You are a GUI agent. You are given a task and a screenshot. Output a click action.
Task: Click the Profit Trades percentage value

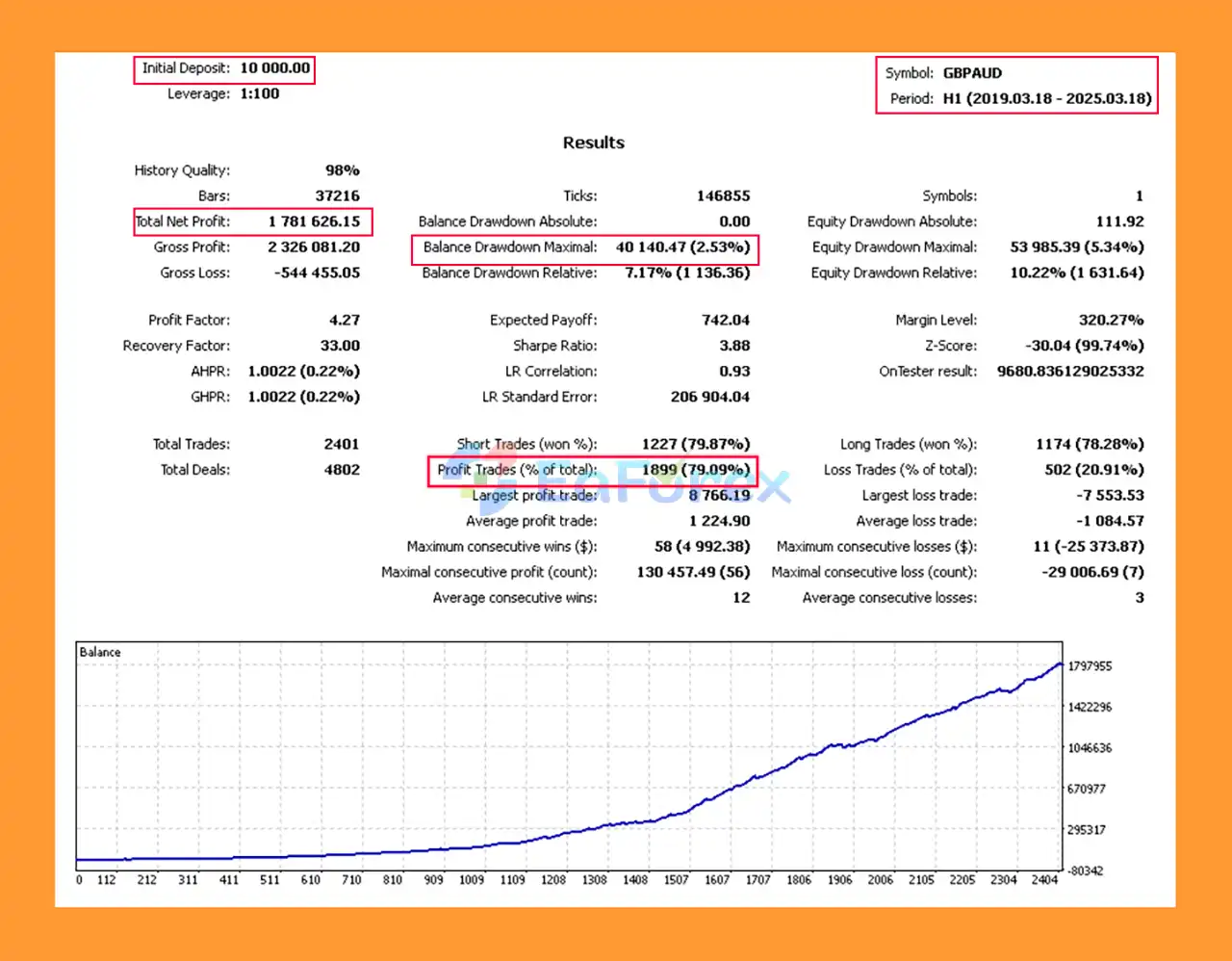point(695,470)
